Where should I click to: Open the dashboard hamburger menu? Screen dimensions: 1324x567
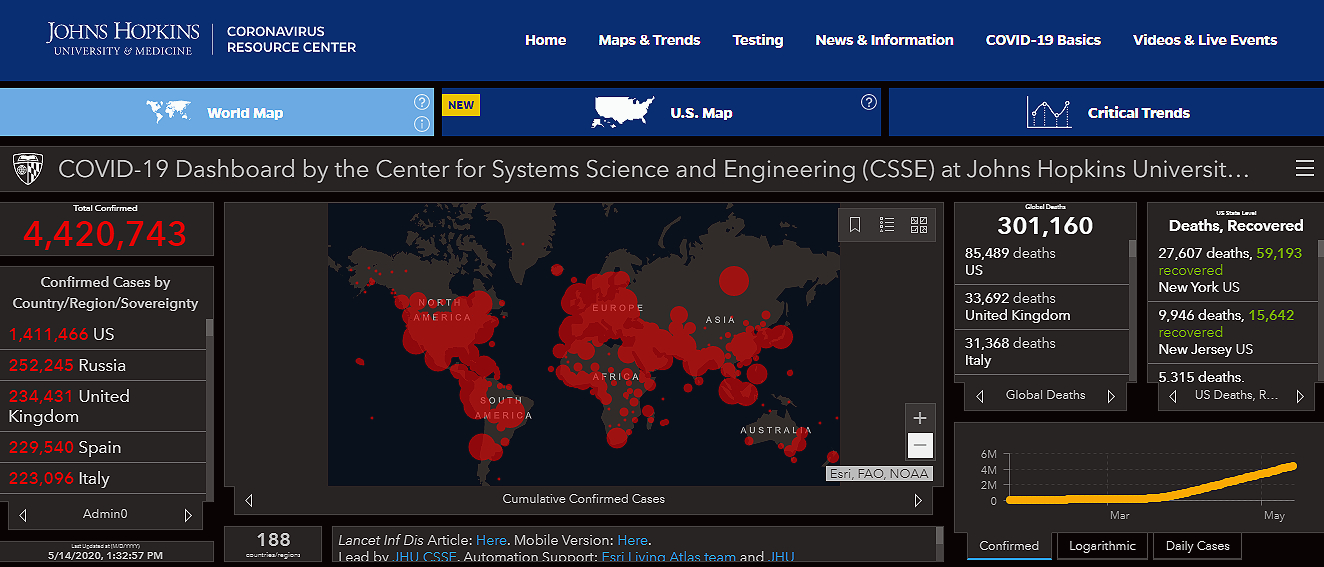(1304, 168)
